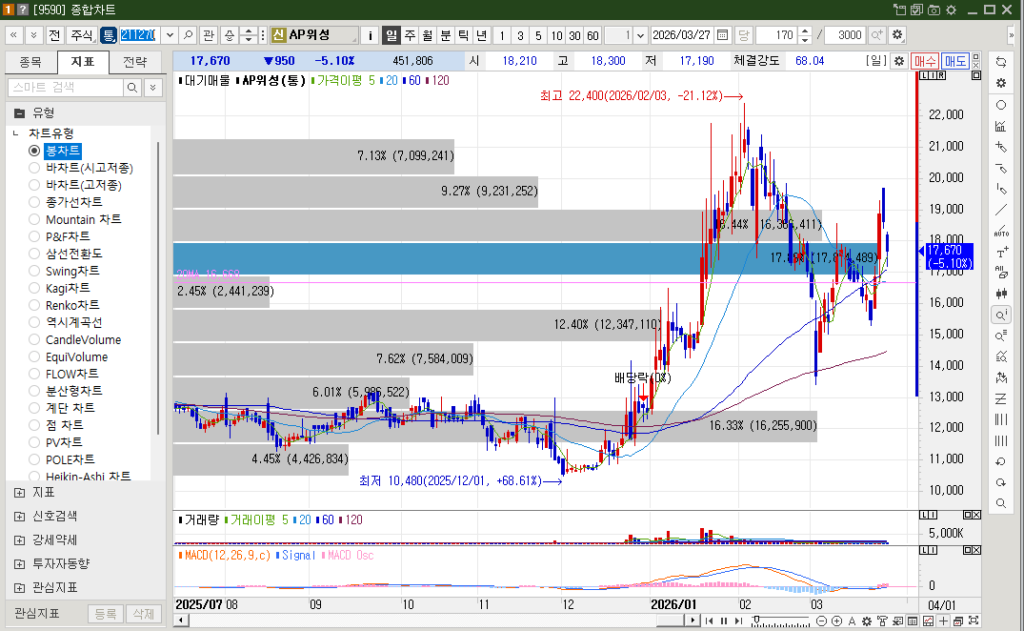The image size is (1024, 631).
Task: Click the blue 매도 sell button
Action: (956, 61)
